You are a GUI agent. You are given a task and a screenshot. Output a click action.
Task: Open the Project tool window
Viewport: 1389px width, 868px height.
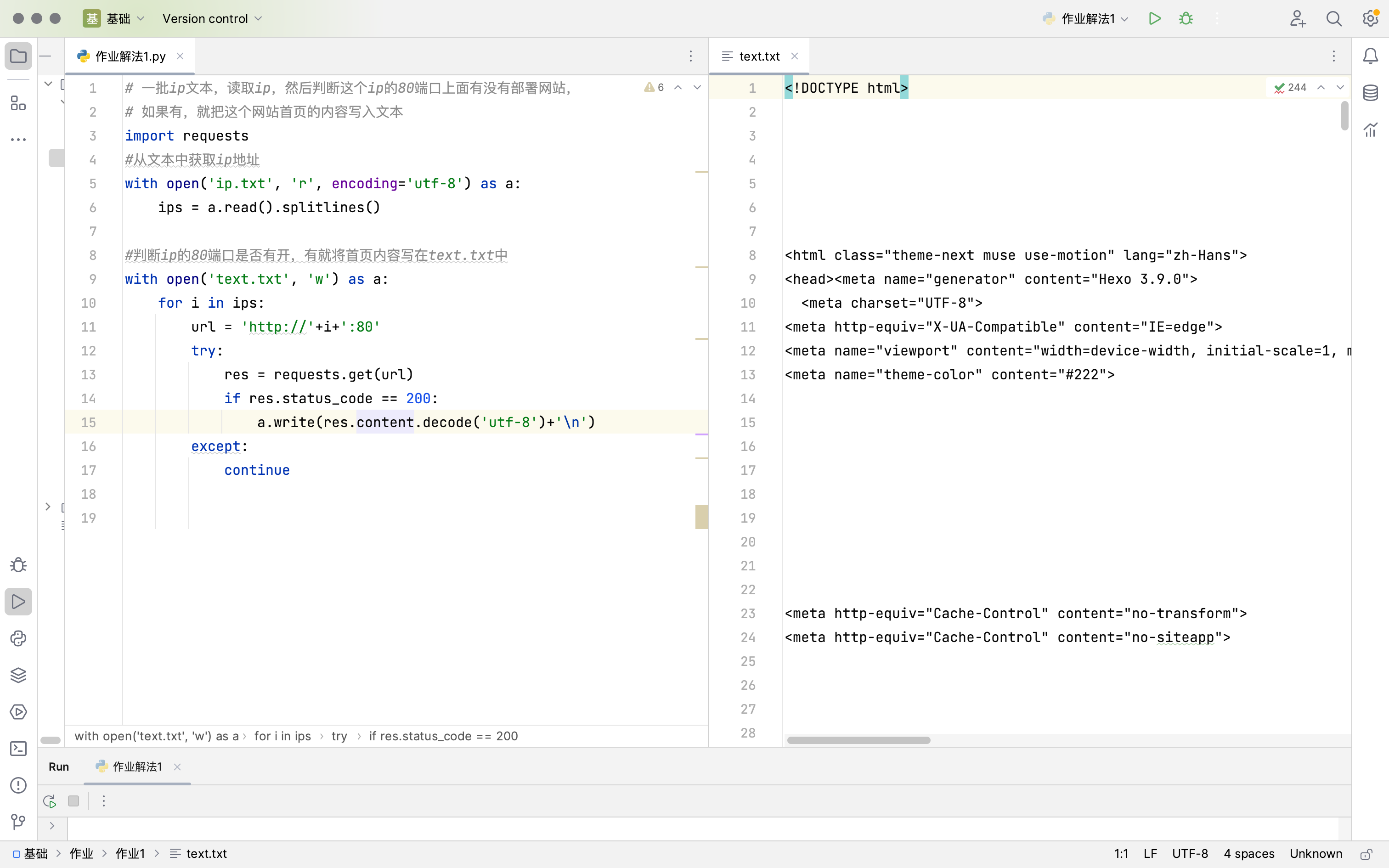point(18,56)
